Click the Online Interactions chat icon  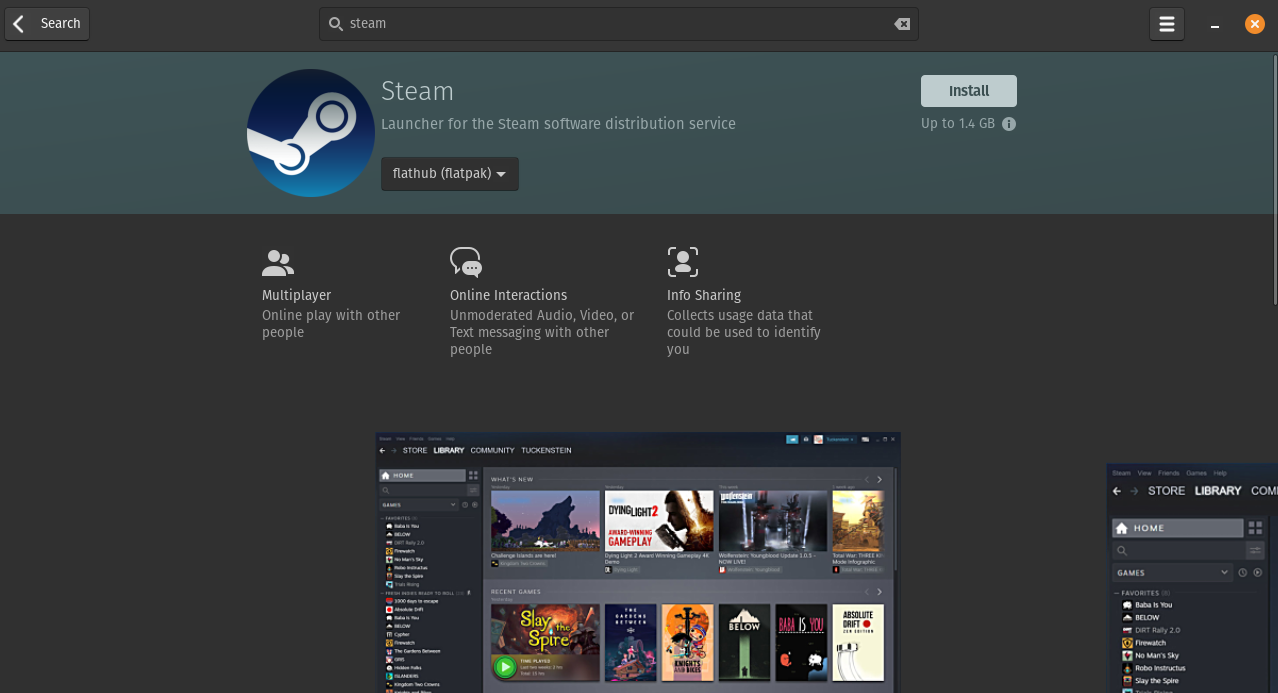coord(466,262)
